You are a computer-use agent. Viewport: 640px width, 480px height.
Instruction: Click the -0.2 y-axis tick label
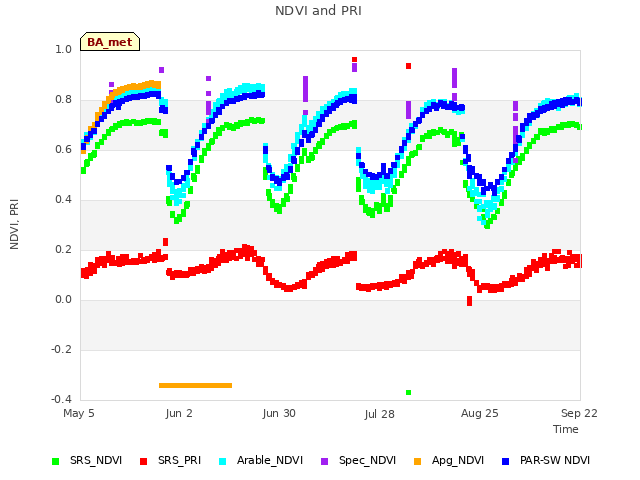[61, 350]
